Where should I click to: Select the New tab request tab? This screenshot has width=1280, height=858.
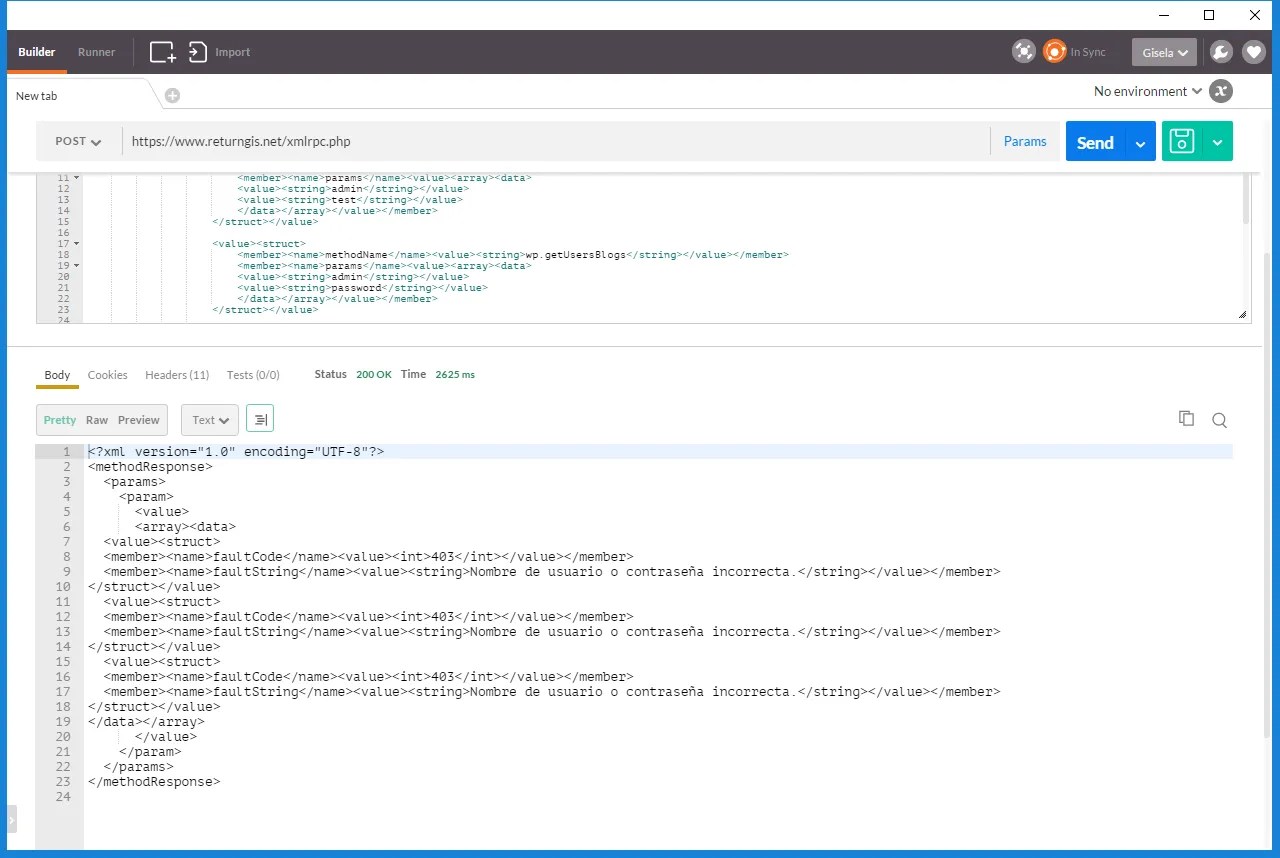37,96
